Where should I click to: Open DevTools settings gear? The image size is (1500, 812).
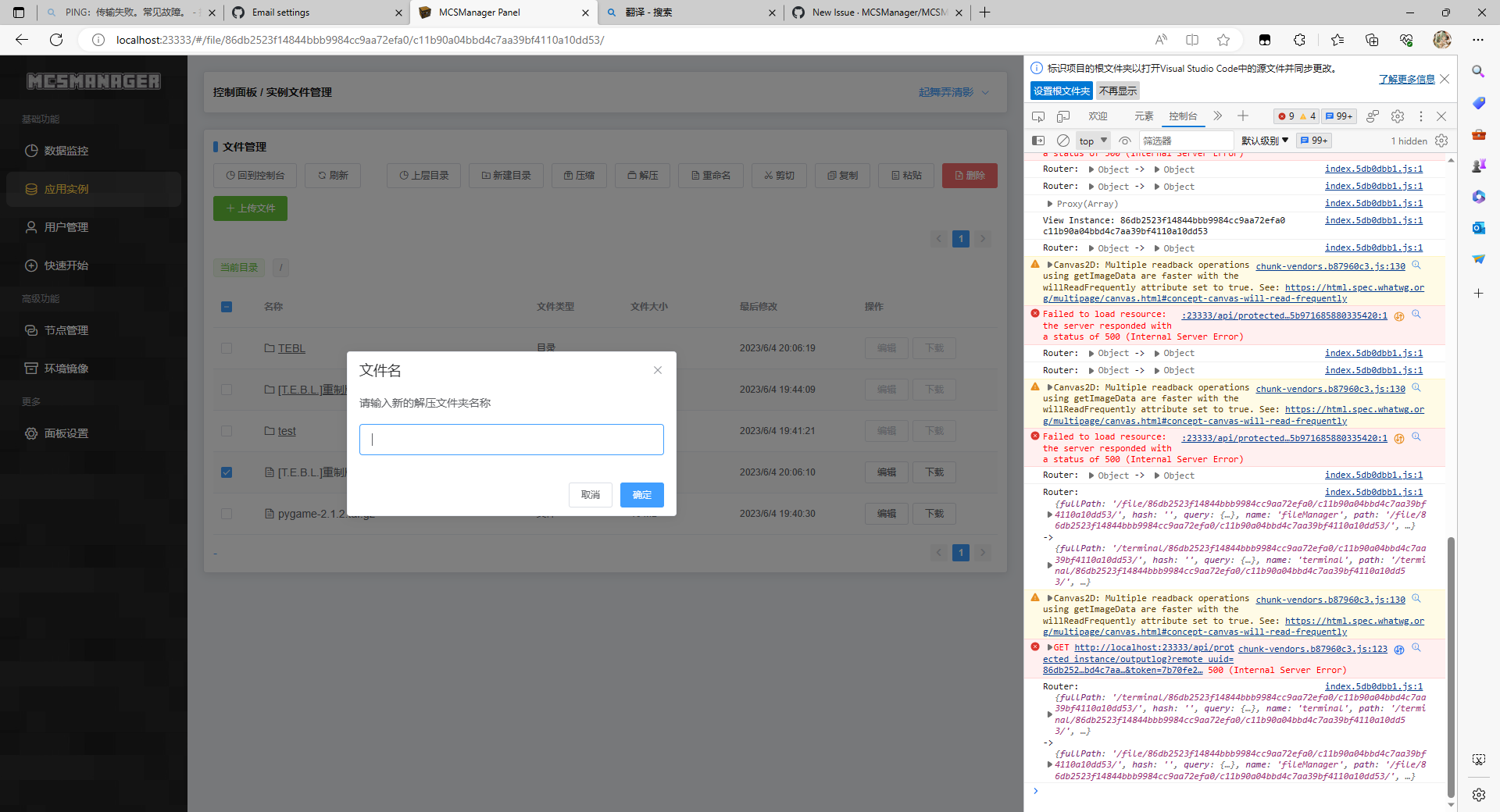(x=1397, y=116)
